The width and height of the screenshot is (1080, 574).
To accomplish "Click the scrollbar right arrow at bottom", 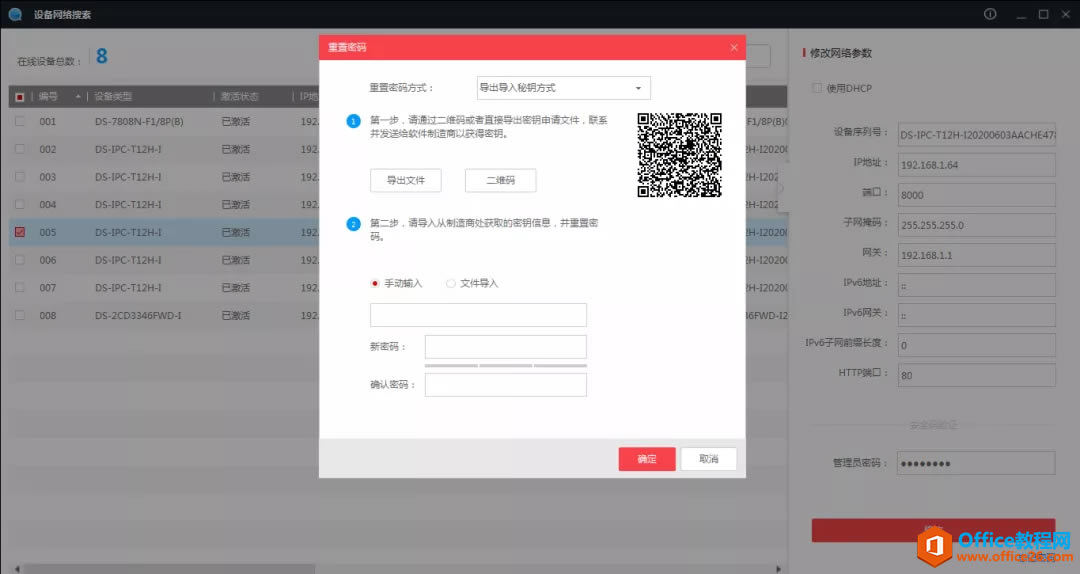I will coord(778,569).
